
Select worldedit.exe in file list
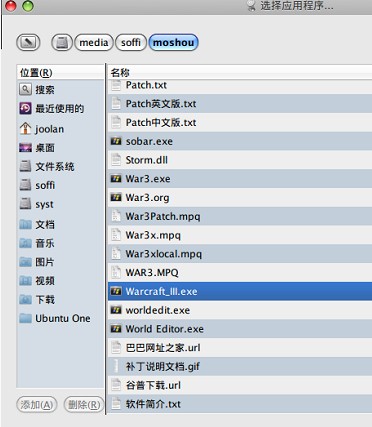(x=240, y=310)
